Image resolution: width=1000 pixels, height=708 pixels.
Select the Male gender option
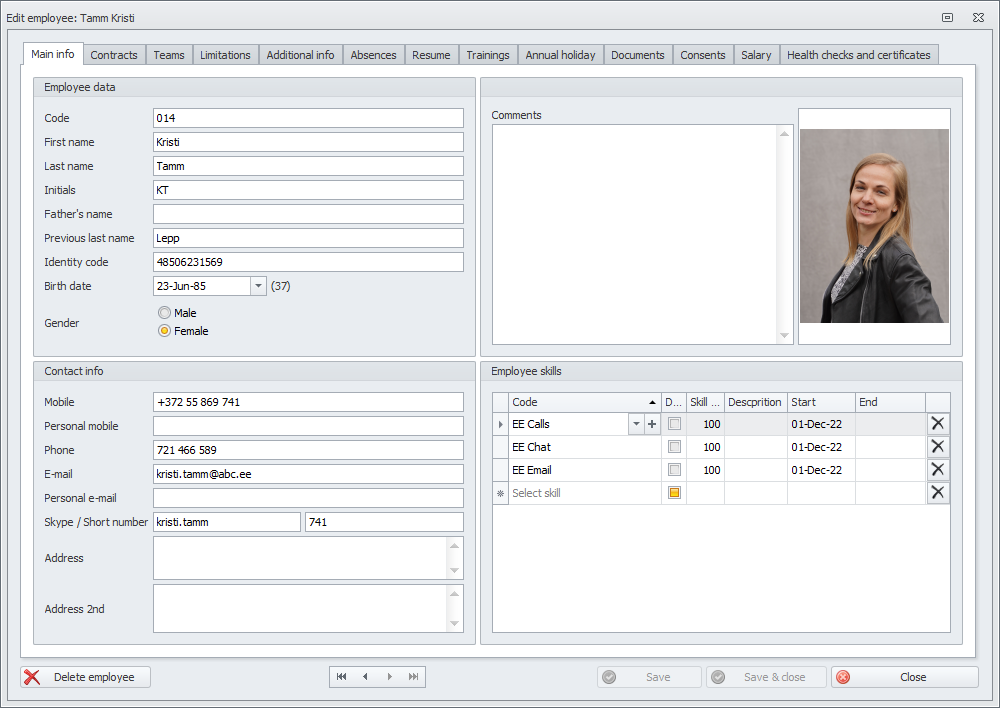[x=165, y=313]
